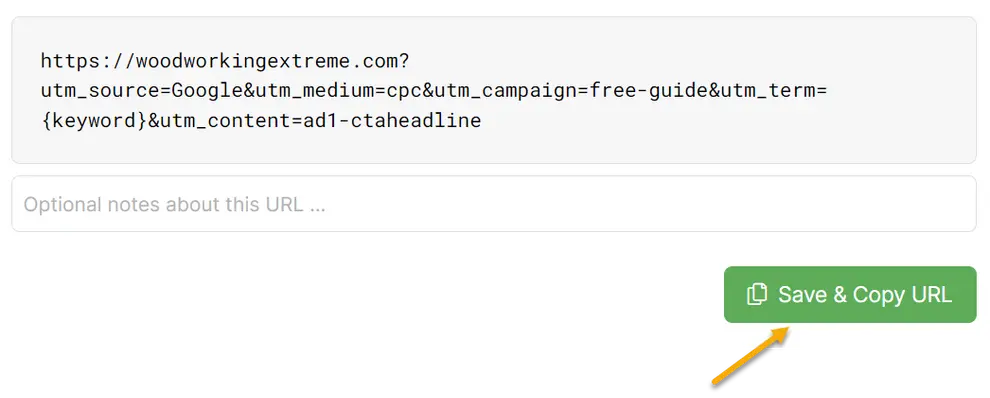Click the {keyword} placeholder in the URL
Viewport: 990px width, 398px height.
pos(93,120)
